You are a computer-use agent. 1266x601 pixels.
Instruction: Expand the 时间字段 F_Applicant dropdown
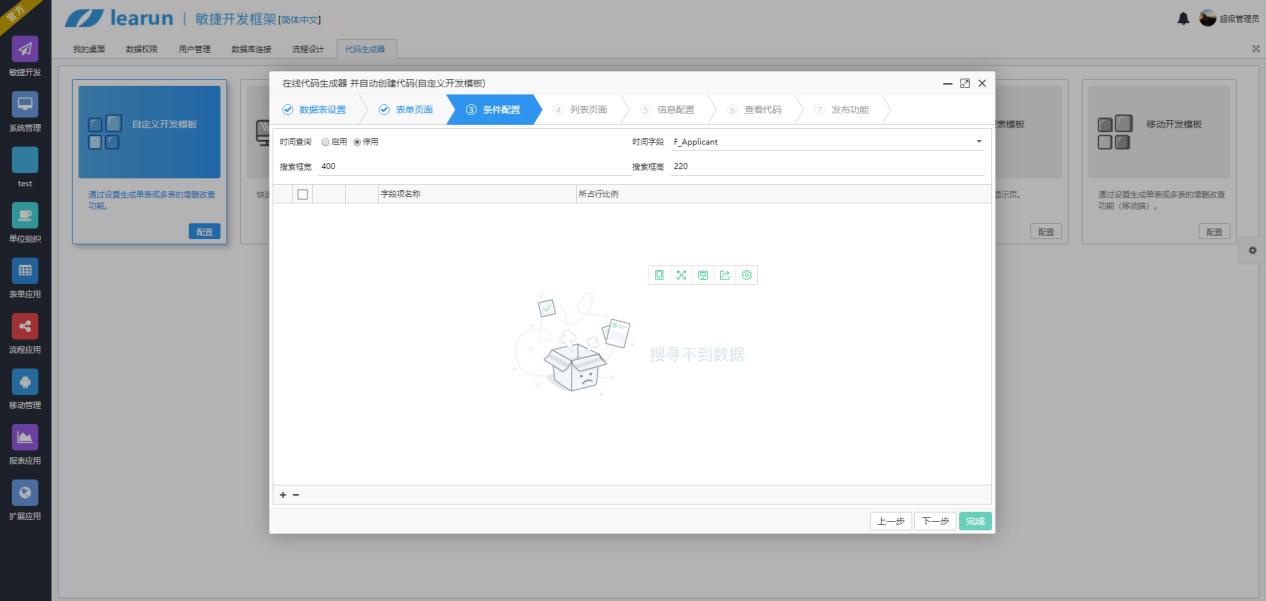[x=828, y=142]
